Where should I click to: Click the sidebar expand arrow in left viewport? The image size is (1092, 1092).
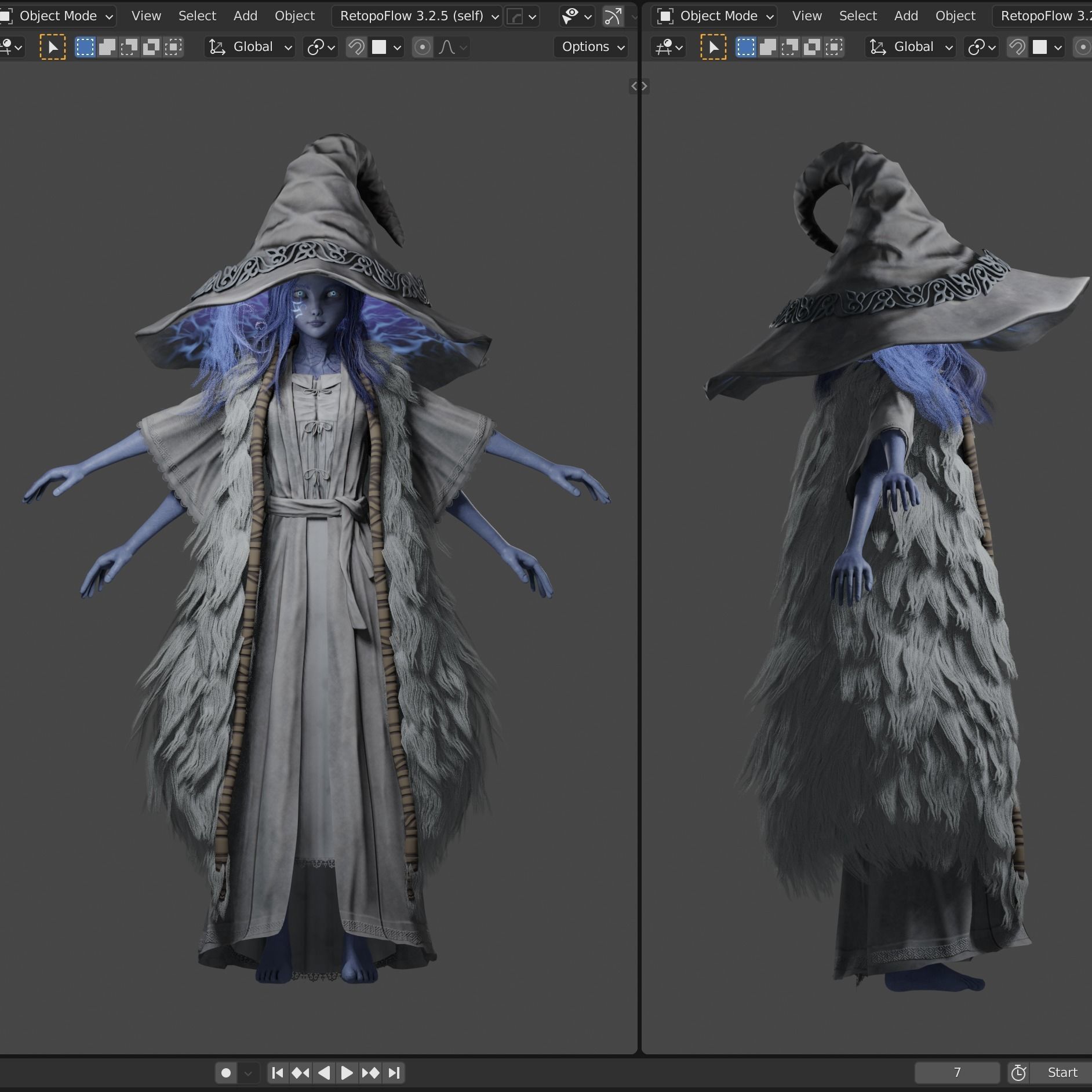[634, 86]
